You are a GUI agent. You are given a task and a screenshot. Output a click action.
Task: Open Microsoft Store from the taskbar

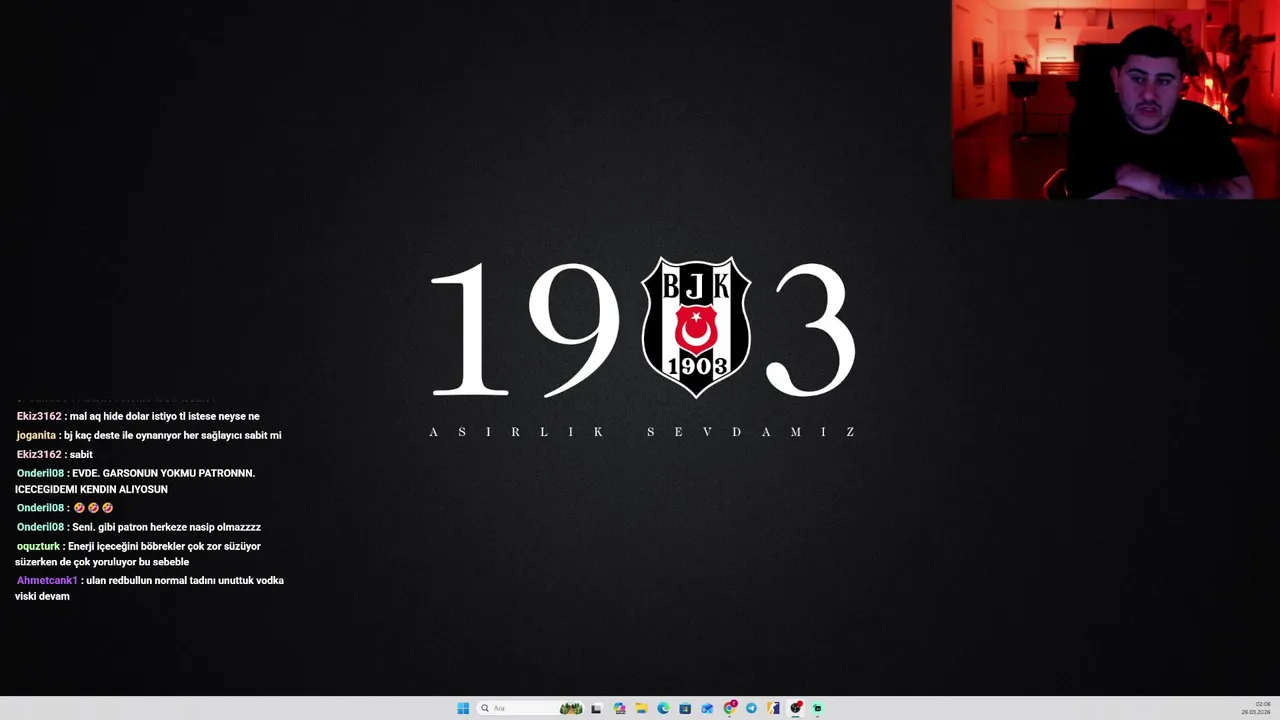click(685, 708)
